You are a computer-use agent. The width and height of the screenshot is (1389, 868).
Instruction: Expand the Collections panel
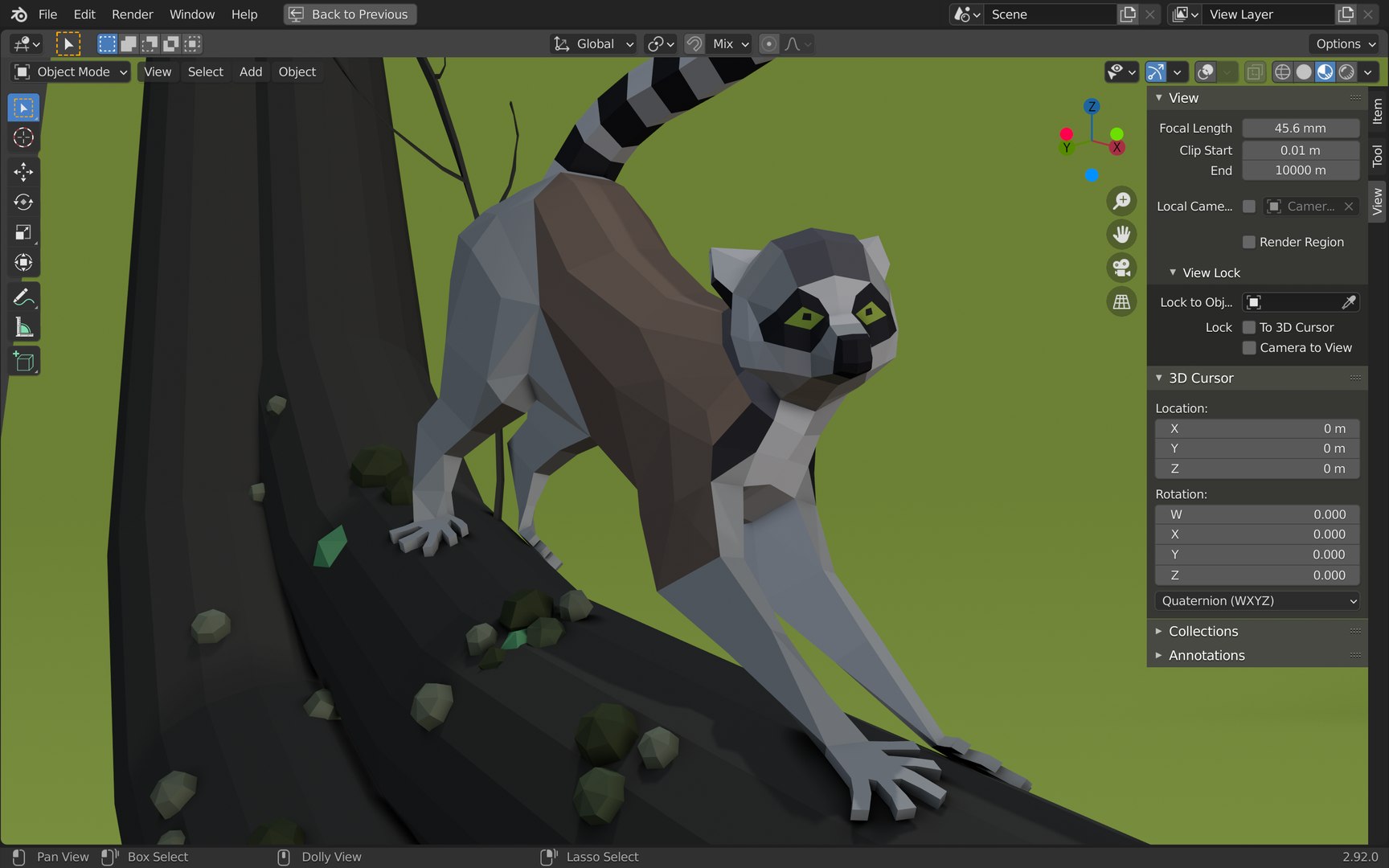(1203, 632)
